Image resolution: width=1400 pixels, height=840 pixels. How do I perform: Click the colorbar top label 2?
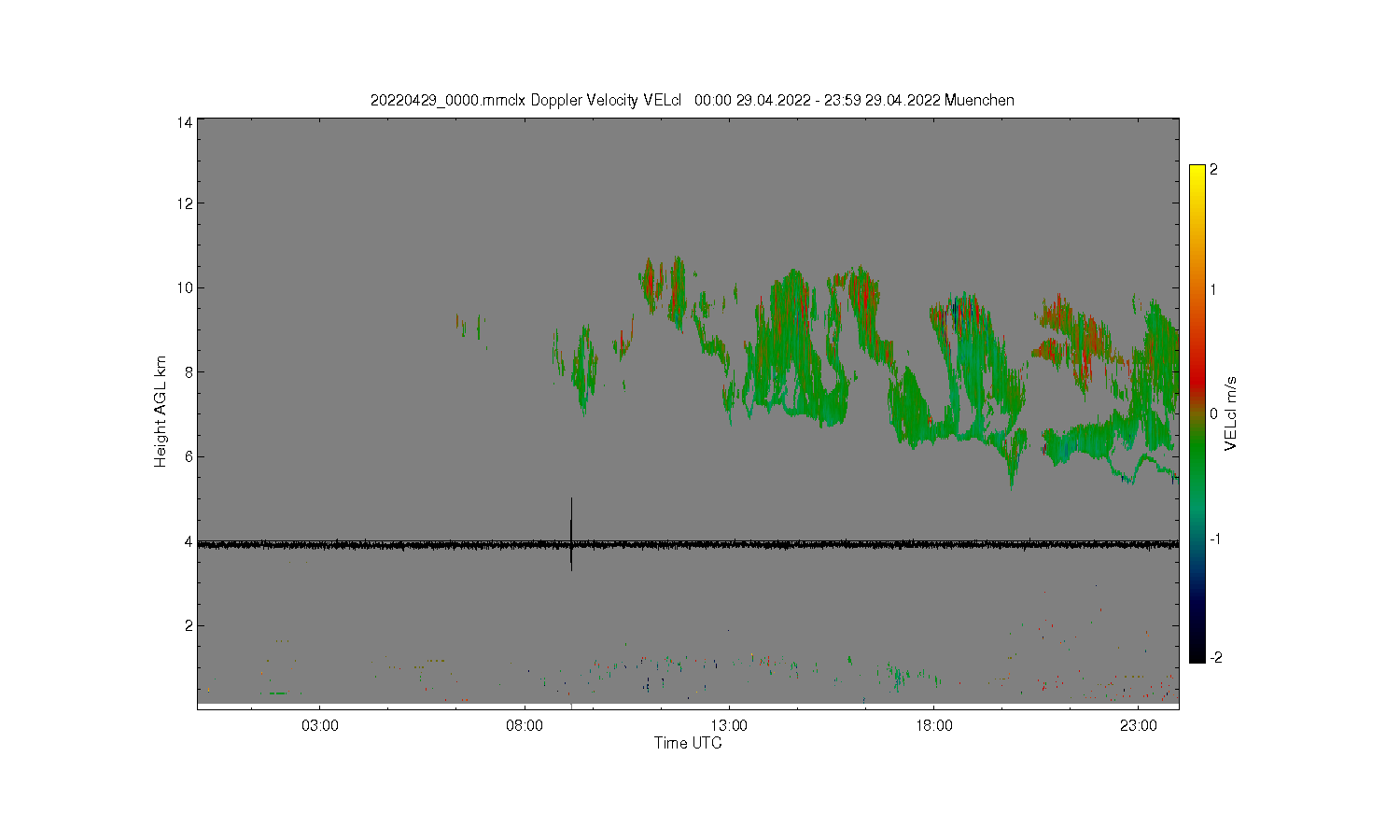point(1213,170)
